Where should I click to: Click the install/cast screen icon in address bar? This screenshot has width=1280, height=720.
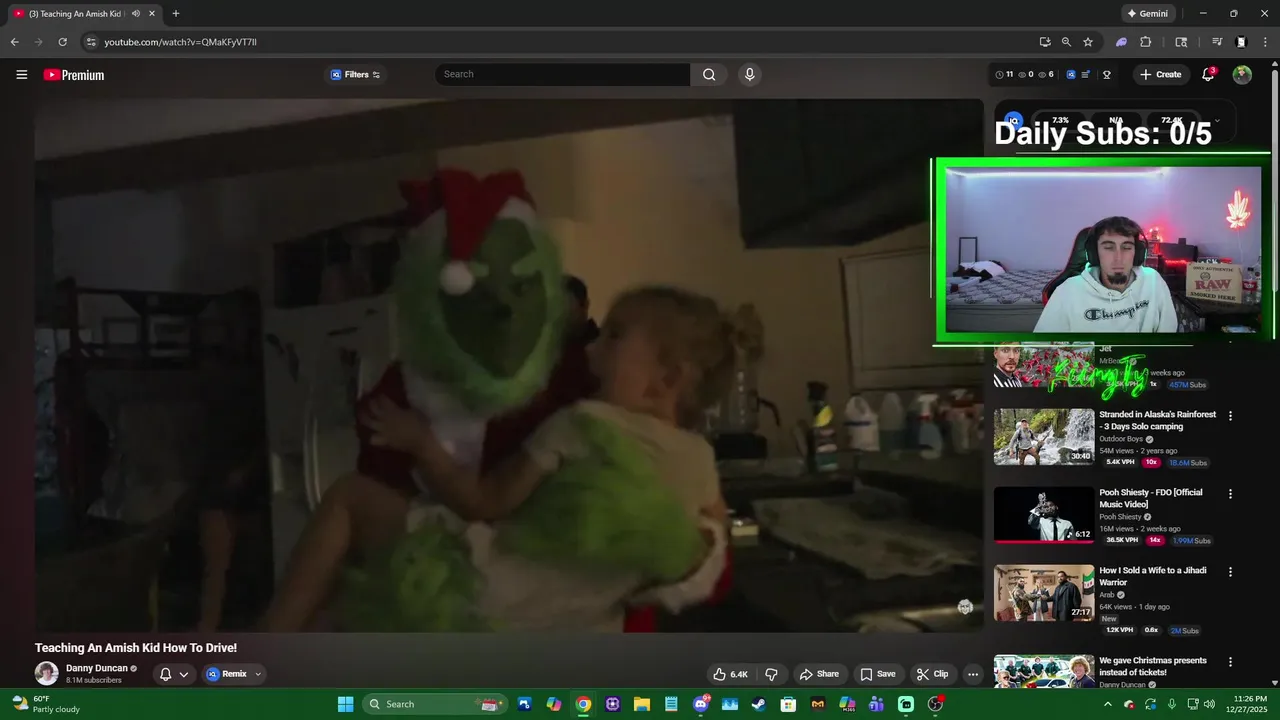click(x=1045, y=42)
